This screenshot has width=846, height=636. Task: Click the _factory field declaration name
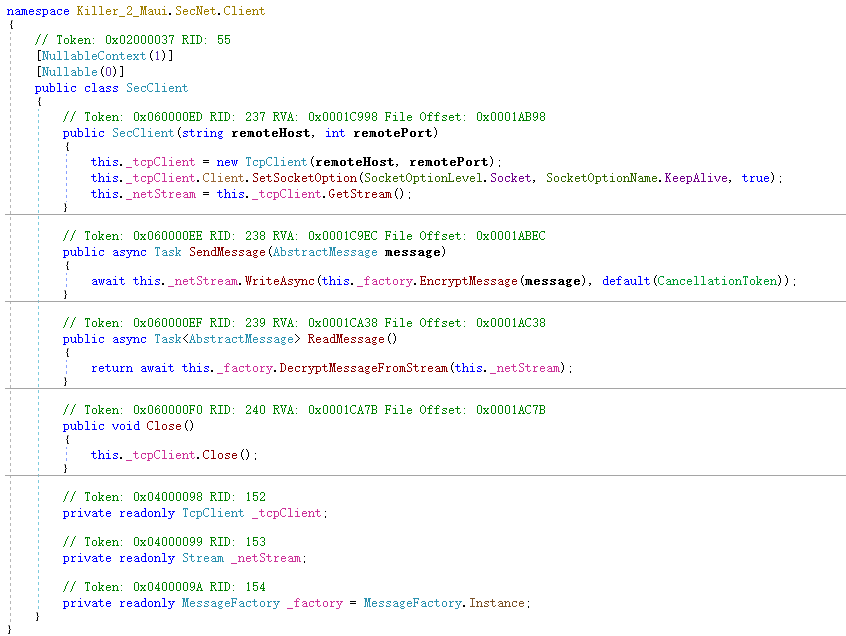tap(315, 604)
